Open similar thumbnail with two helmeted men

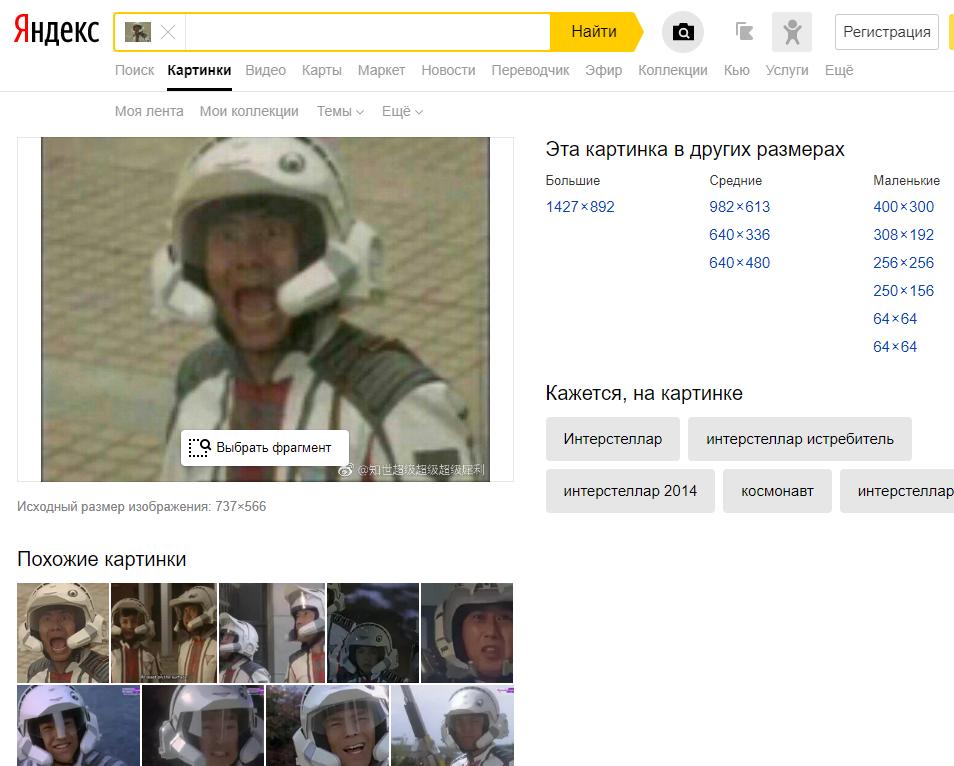[164, 633]
